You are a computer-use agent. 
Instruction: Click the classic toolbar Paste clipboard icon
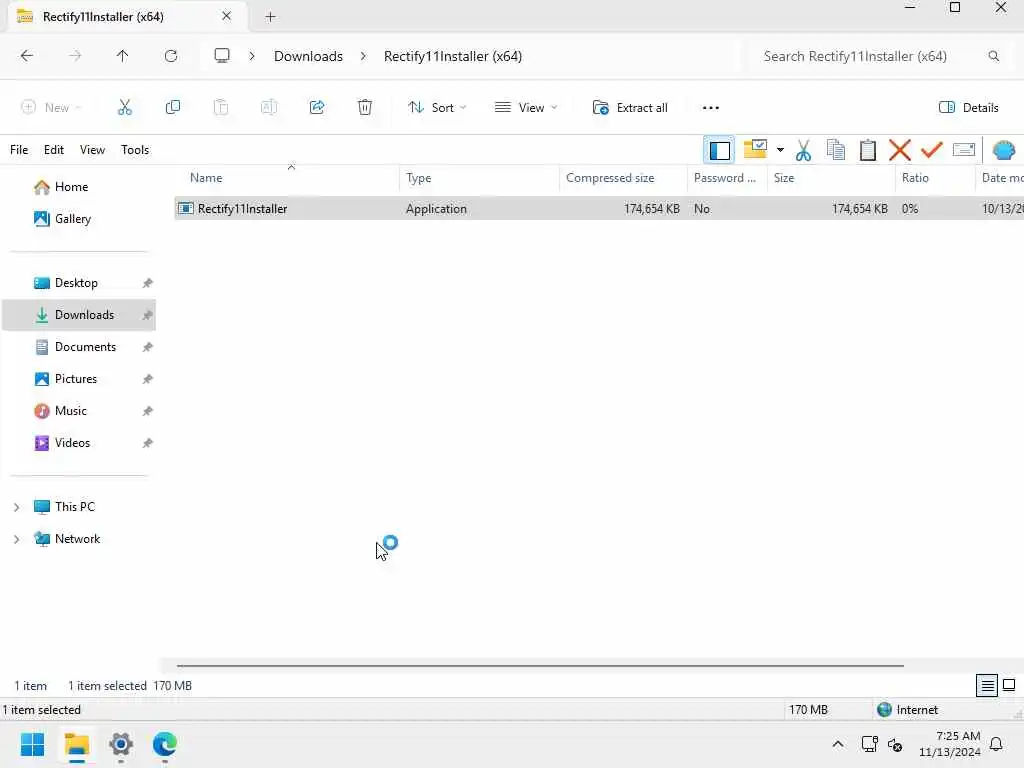pos(867,150)
